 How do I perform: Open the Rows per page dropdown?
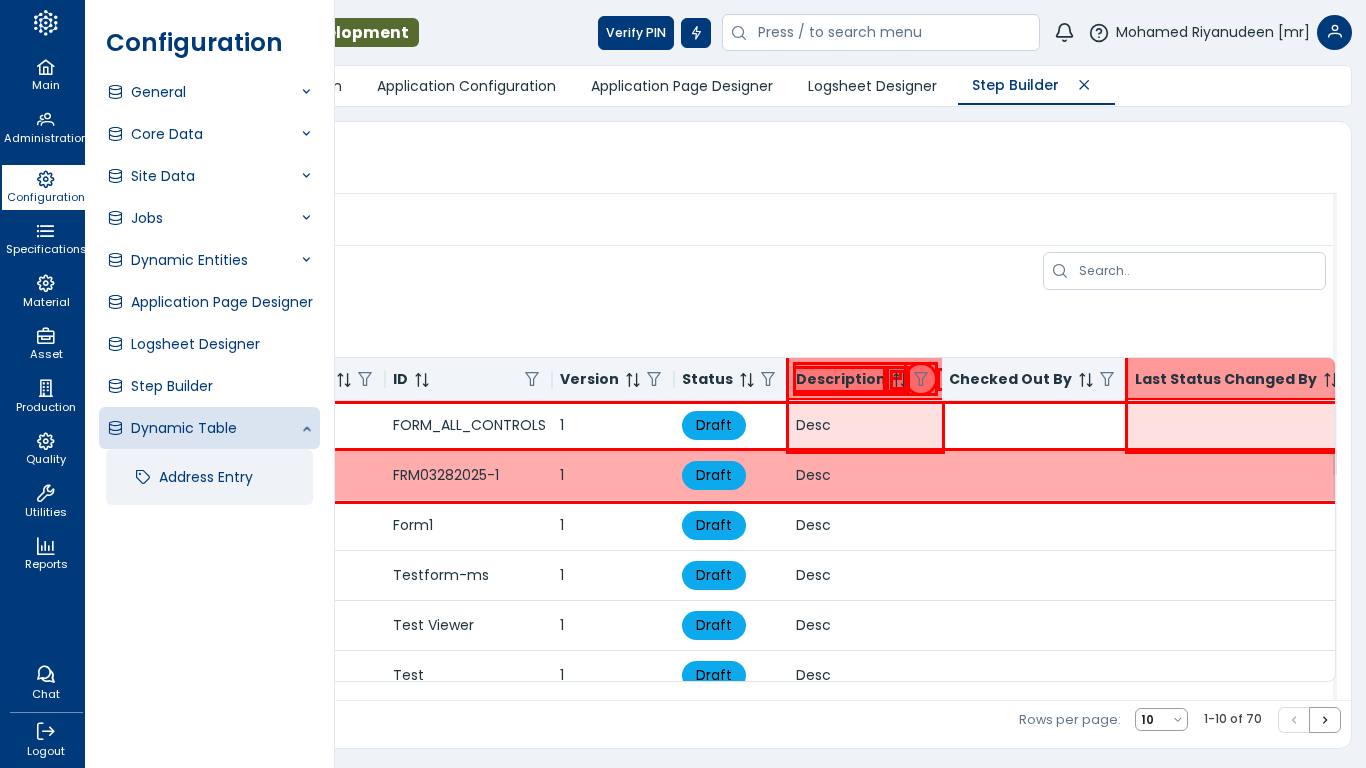click(x=1161, y=720)
